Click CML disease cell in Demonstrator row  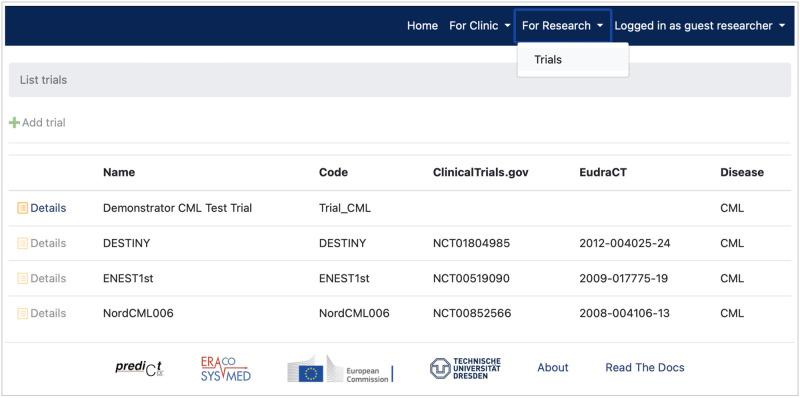point(732,208)
